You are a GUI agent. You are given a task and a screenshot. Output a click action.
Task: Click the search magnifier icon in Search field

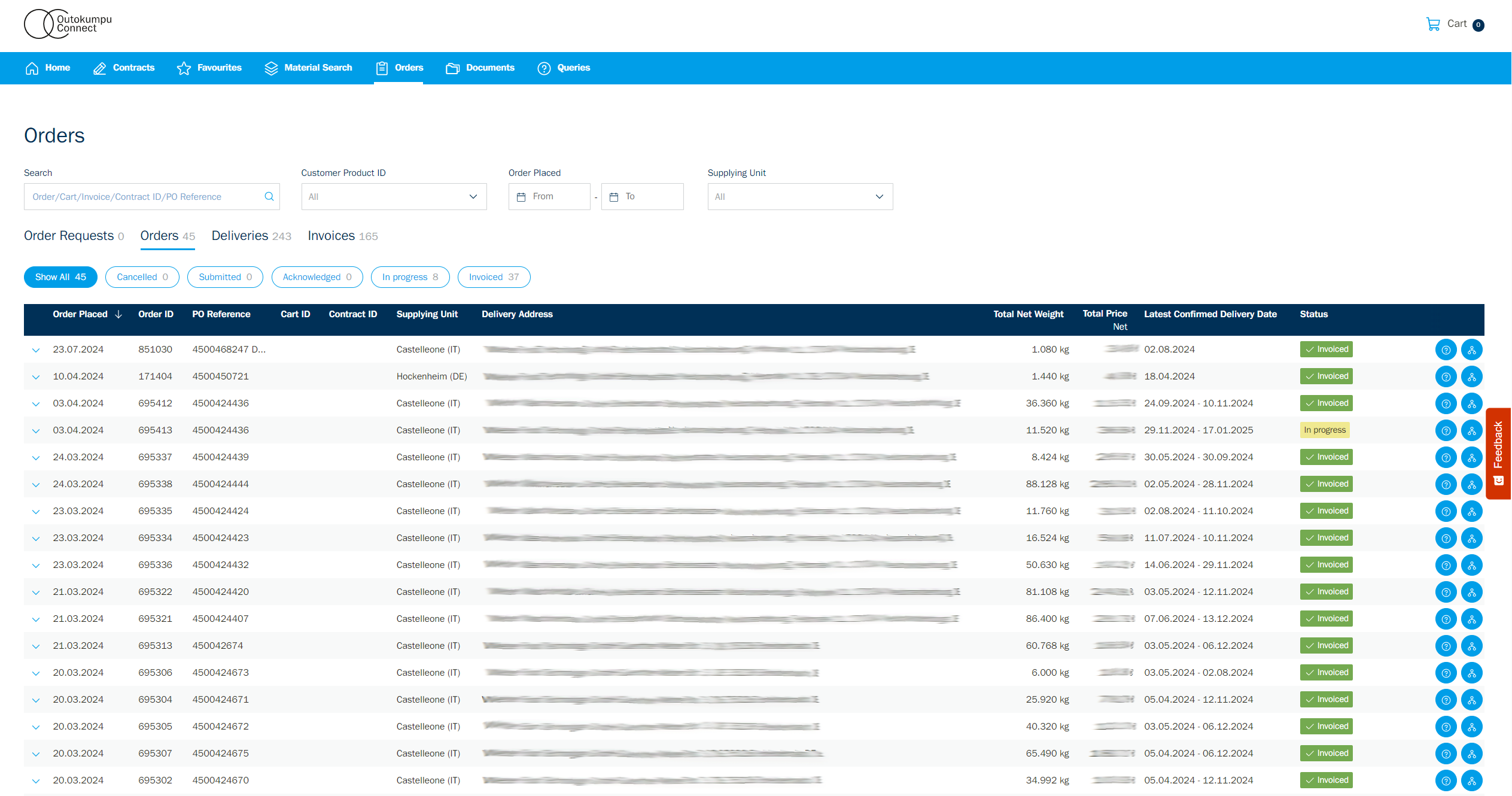(269, 196)
